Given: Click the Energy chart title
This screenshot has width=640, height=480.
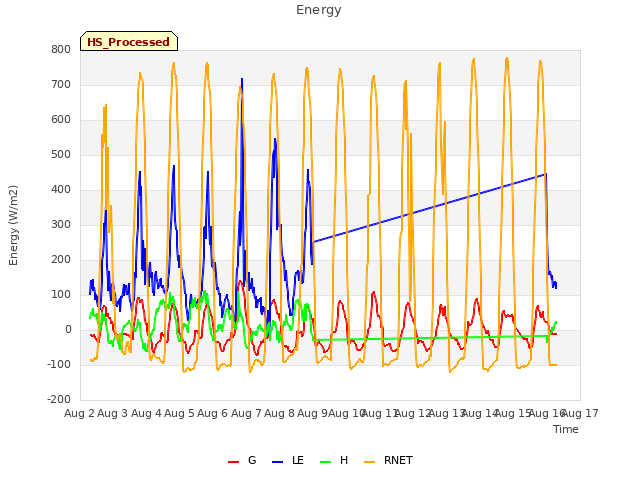Looking at the screenshot, I should (319, 10).
